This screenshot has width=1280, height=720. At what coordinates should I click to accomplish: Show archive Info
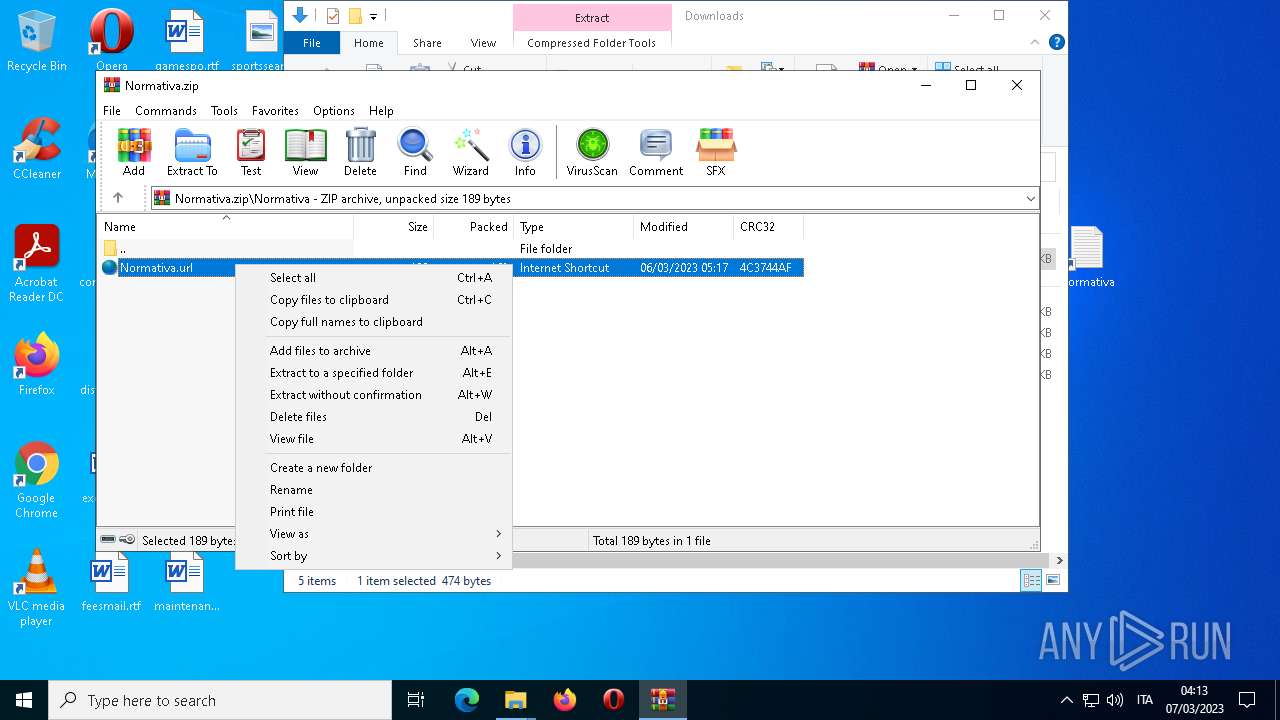pos(525,153)
